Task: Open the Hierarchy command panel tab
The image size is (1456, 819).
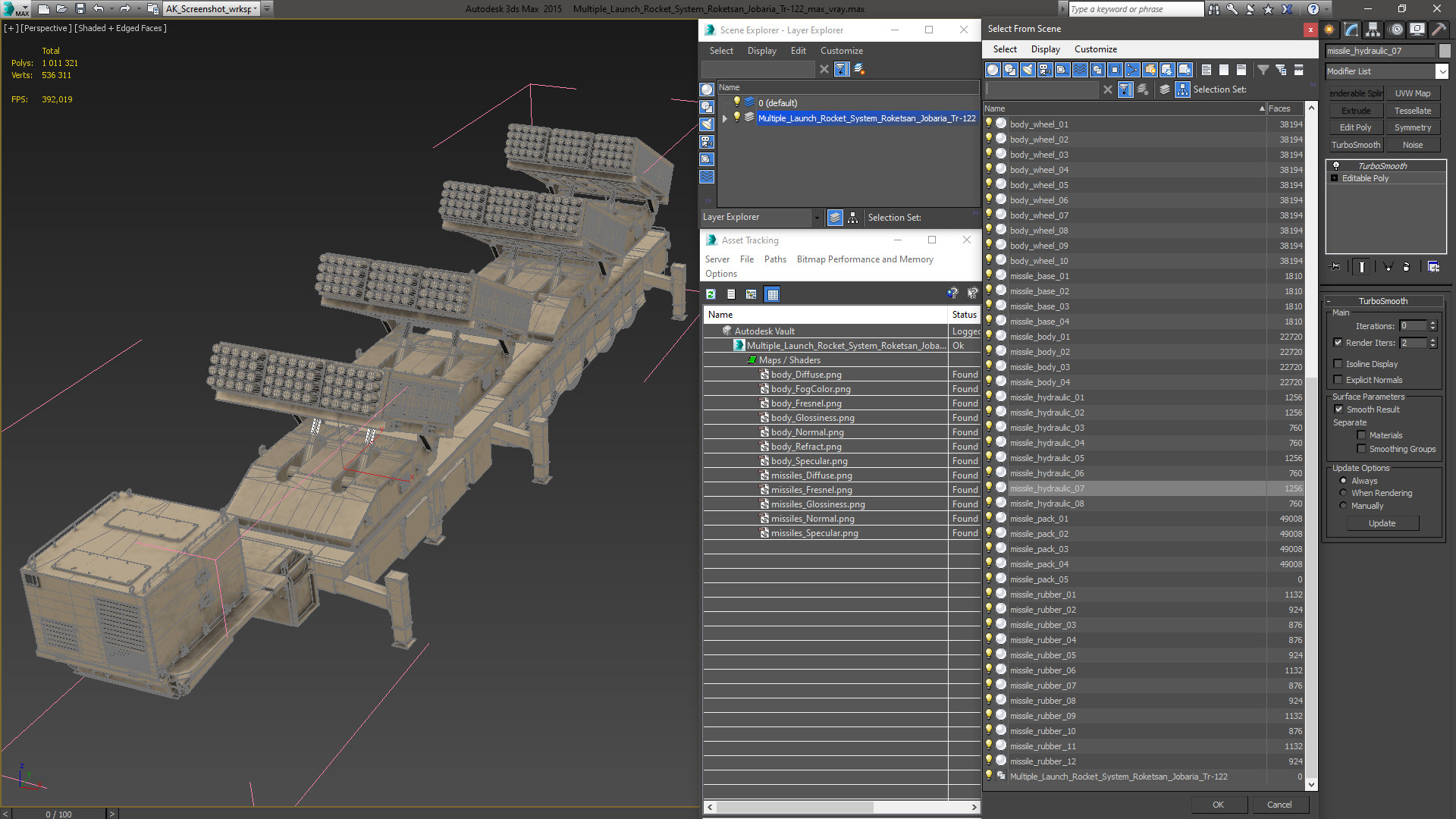Action: pyautogui.click(x=1373, y=30)
